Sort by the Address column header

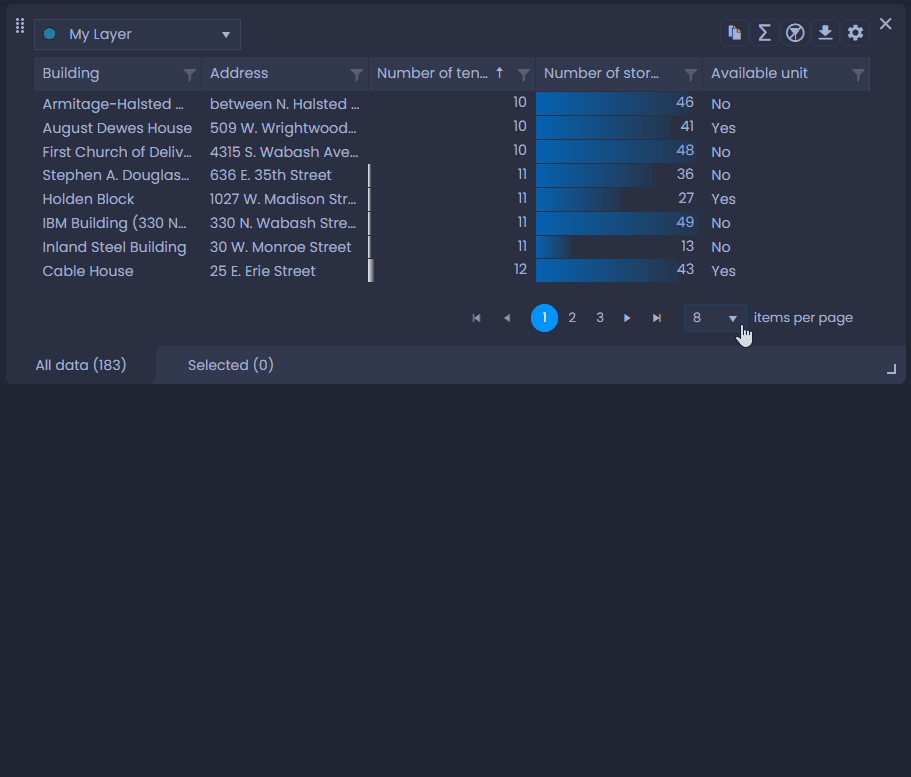tap(239, 73)
